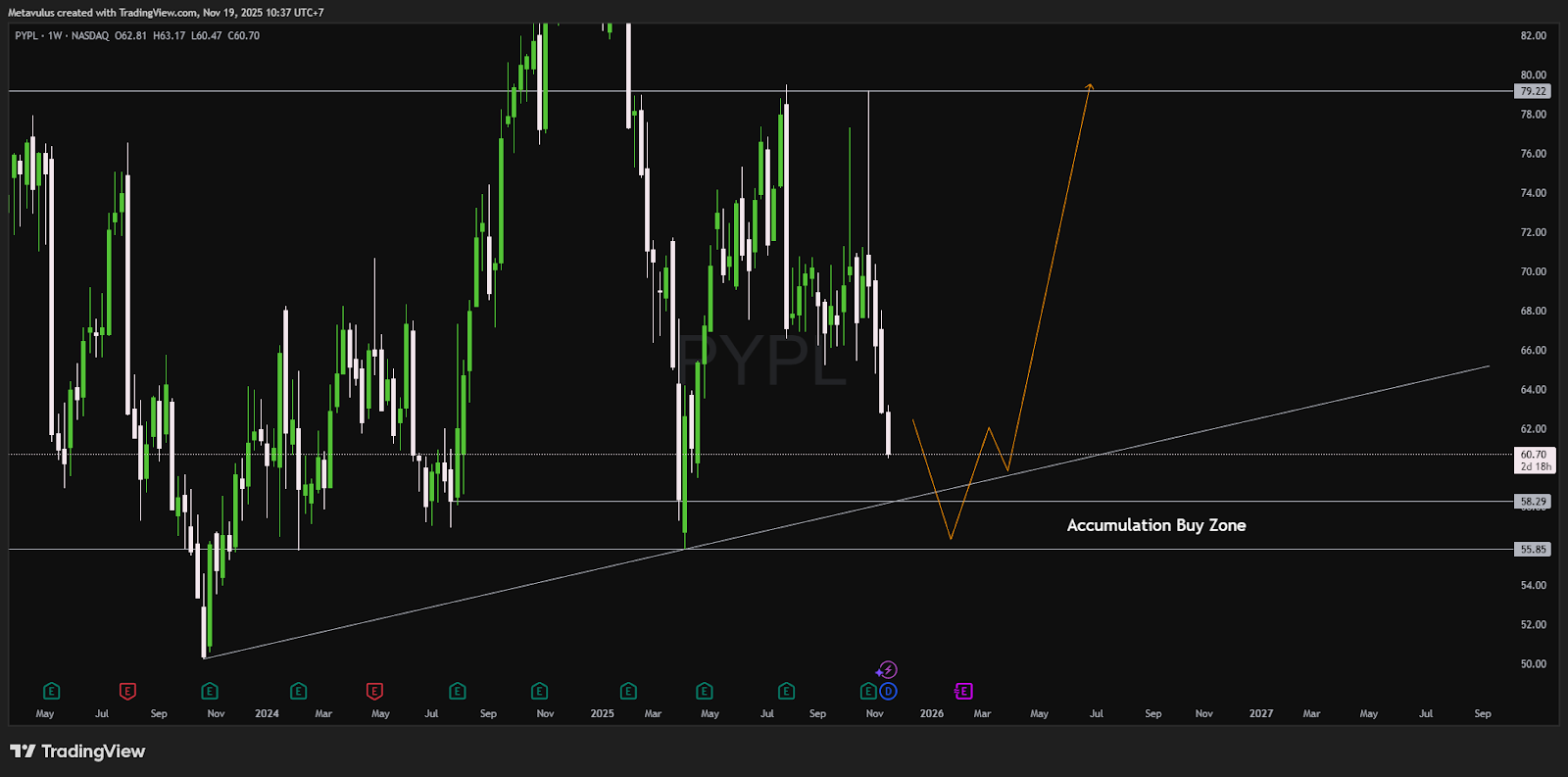This screenshot has width=1568, height=777.
Task: Click the PYPL symbol legend text
Action: click(x=26, y=36)
